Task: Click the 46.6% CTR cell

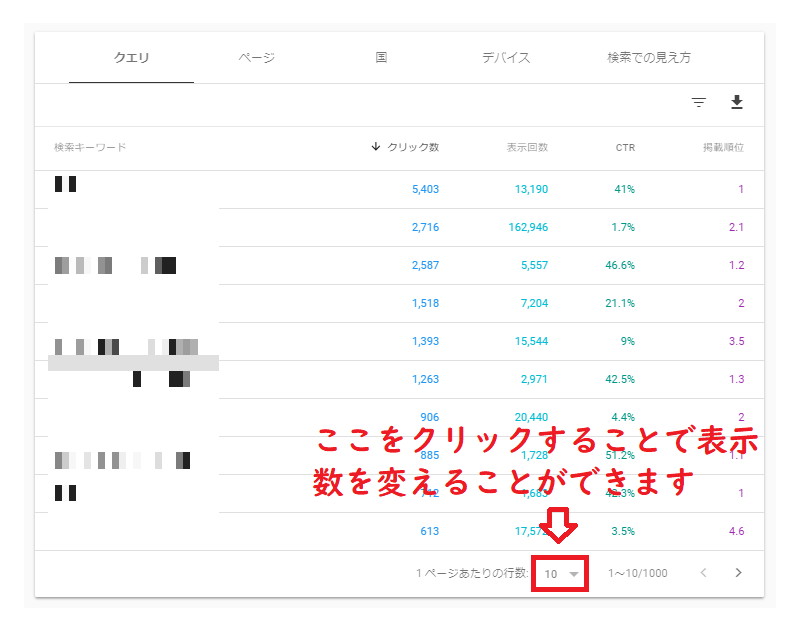Action: point(620,265)
